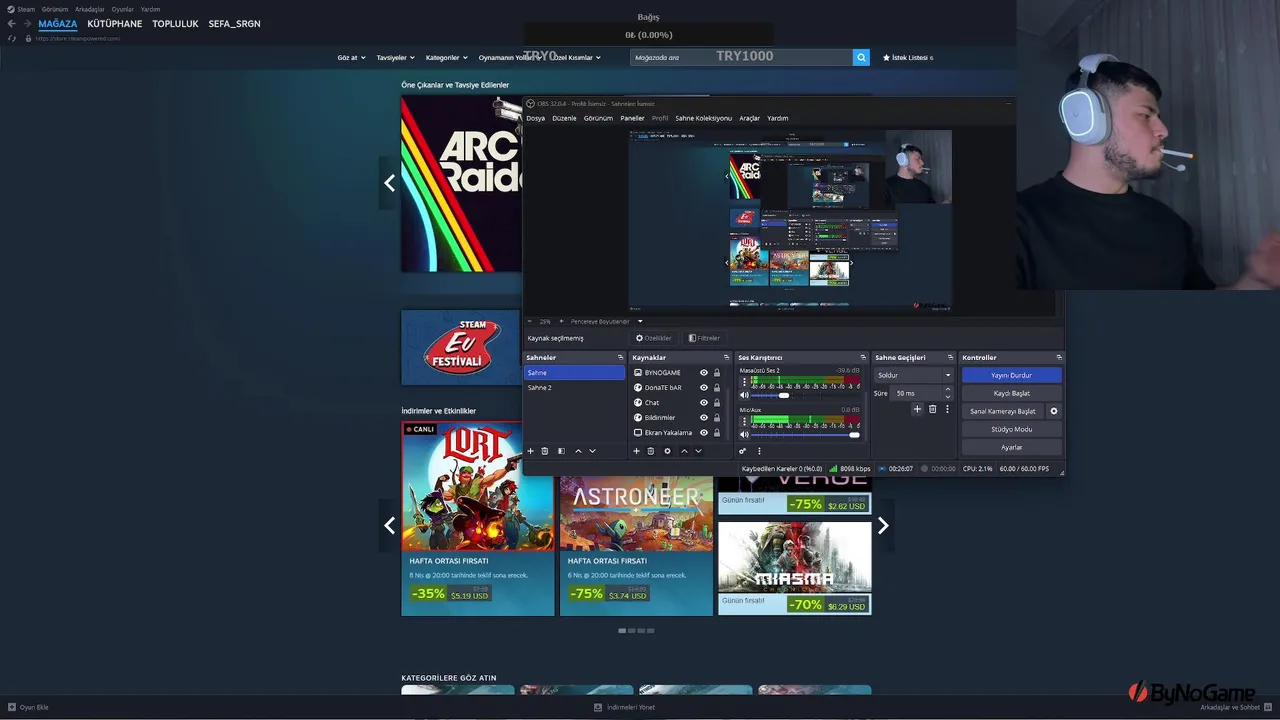Delete selected source in Kaynaklar

click(650, 451)
